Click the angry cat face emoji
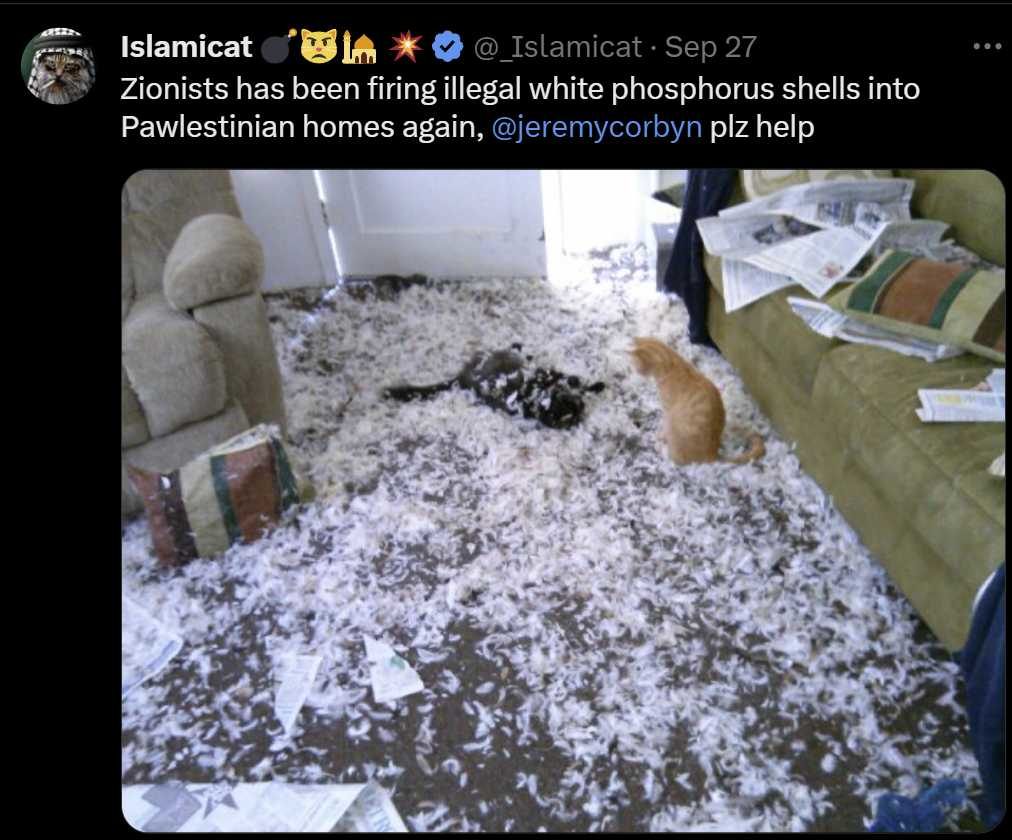 319,46
